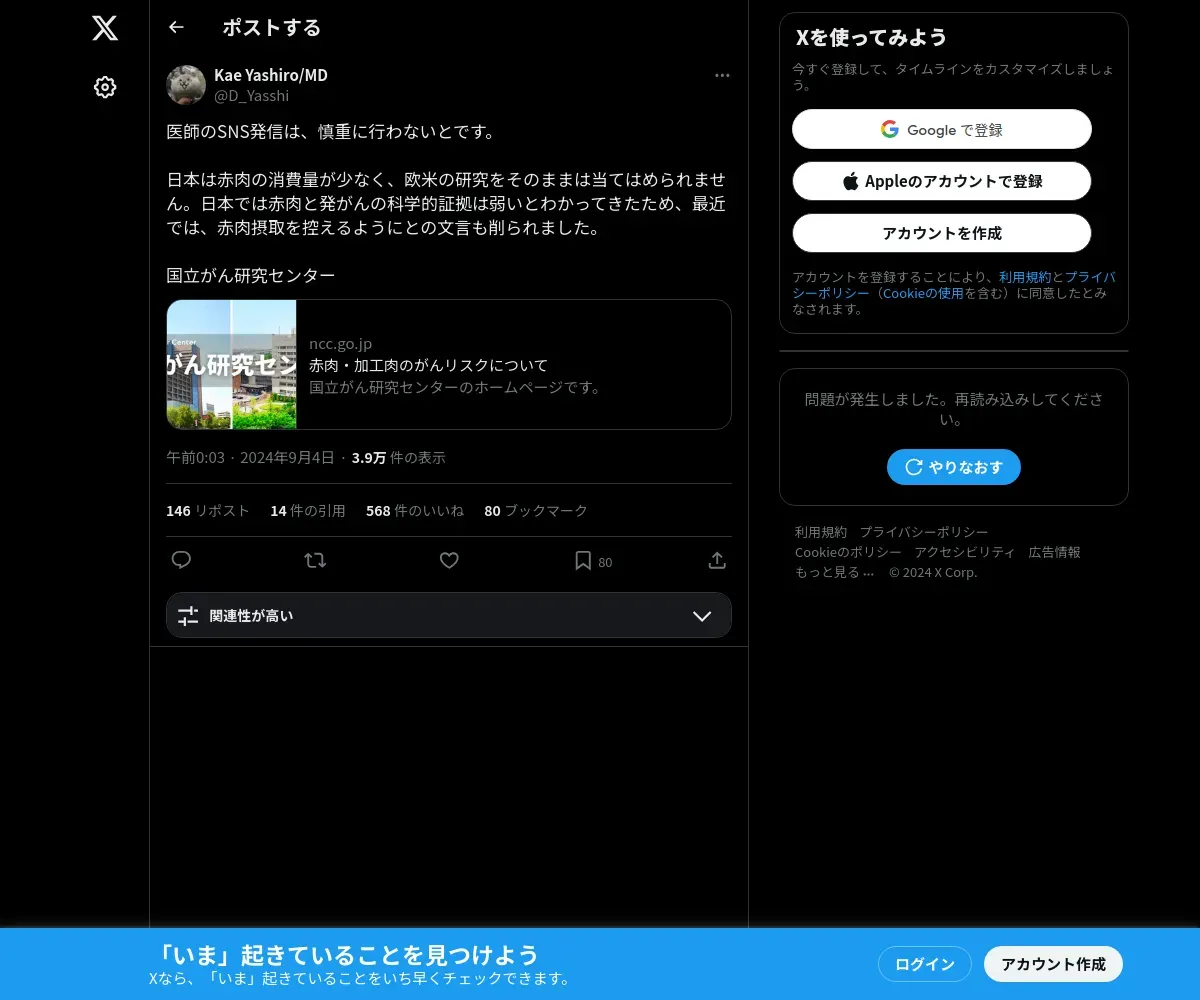View the 80 ブックマーク count
Screen dimensions: 1200x1000
pyautogui.click(x=536, y=510)
